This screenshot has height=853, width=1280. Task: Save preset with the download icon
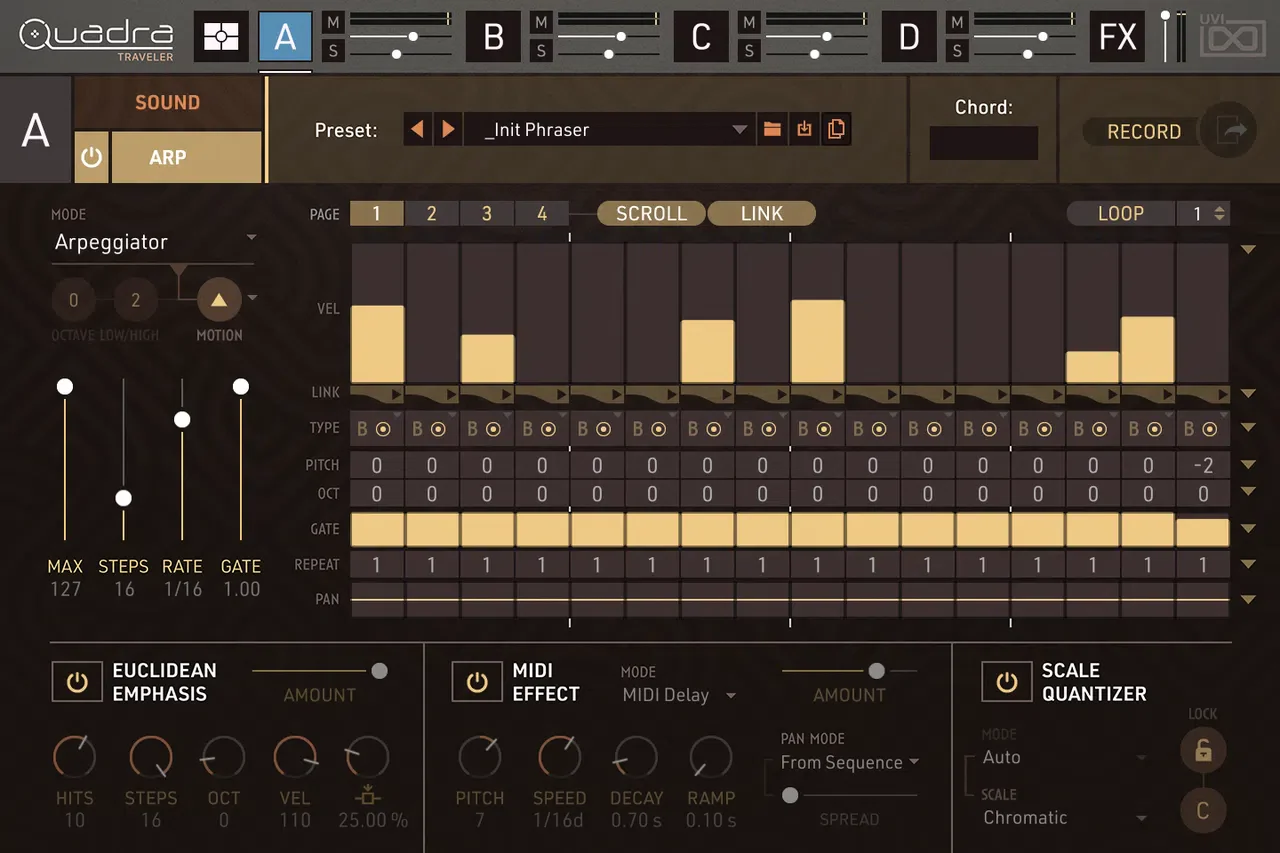pos(804,129)
